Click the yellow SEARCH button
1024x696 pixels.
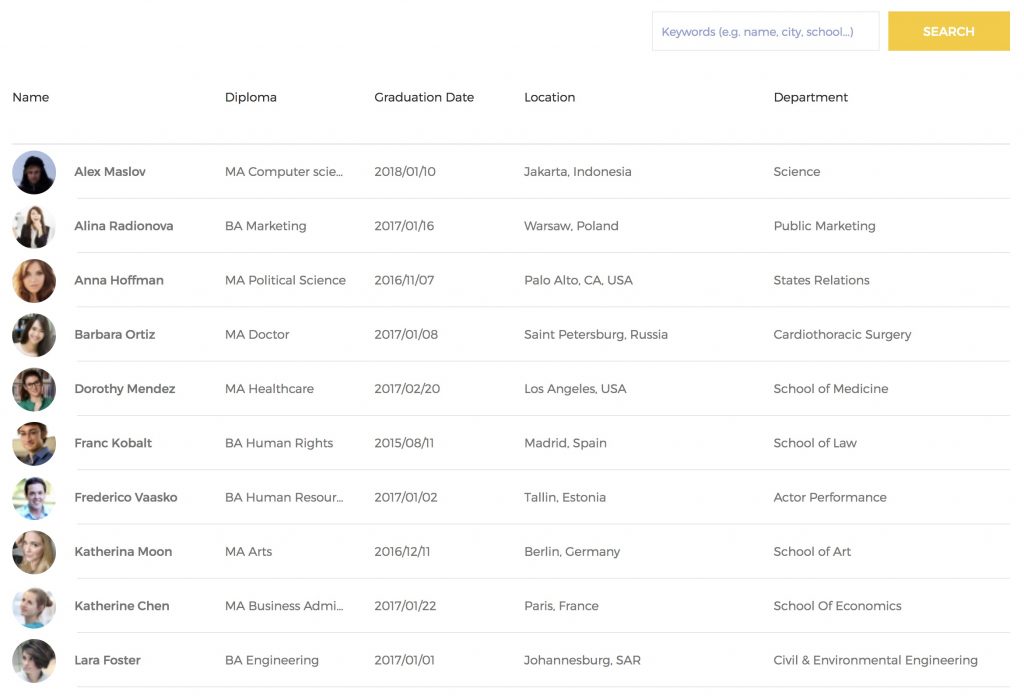point(948,31)
